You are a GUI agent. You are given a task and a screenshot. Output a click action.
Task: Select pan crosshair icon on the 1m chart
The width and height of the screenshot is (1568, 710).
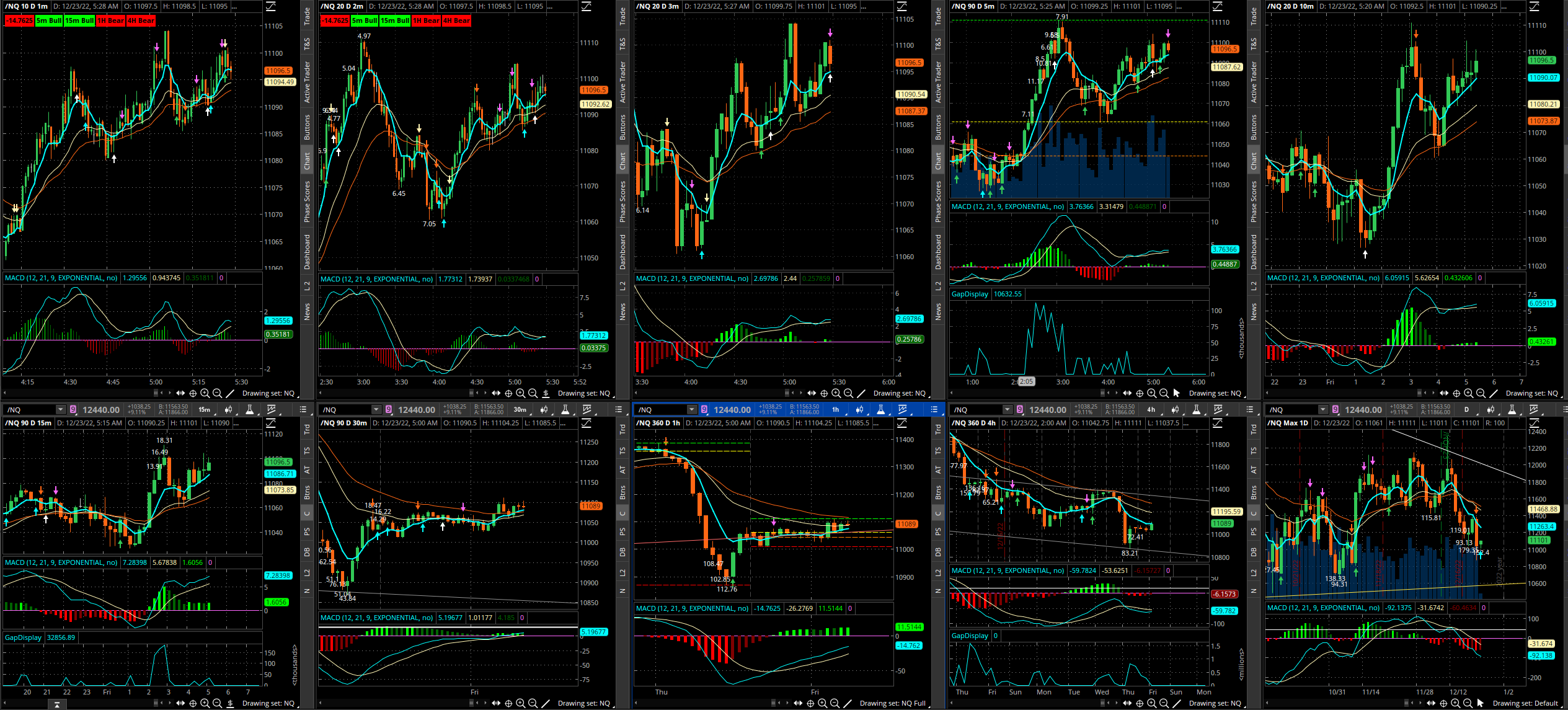(193, 393)
